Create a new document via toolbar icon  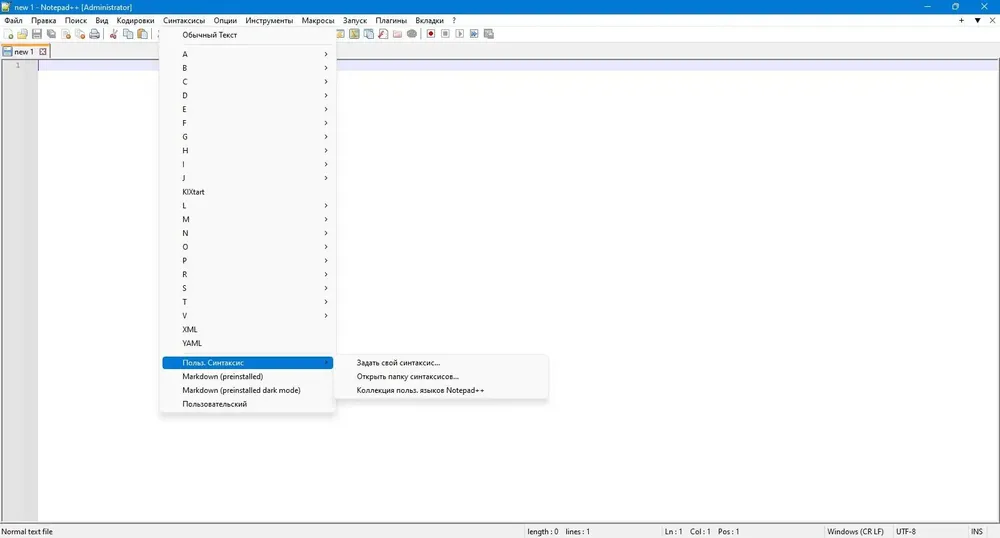8,34
